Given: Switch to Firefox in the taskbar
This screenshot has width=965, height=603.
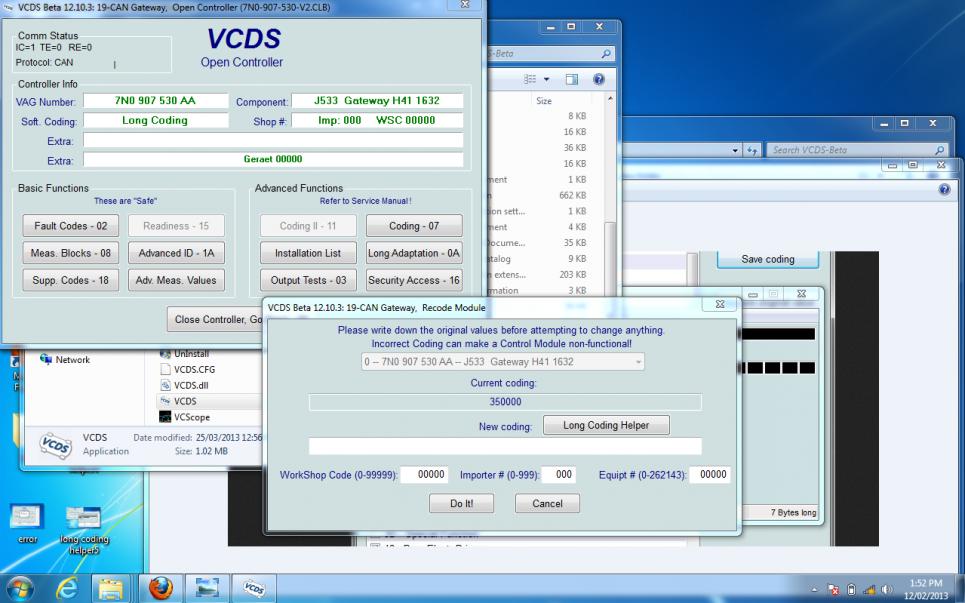Looking at the screenshot, I should pos(161,589).
